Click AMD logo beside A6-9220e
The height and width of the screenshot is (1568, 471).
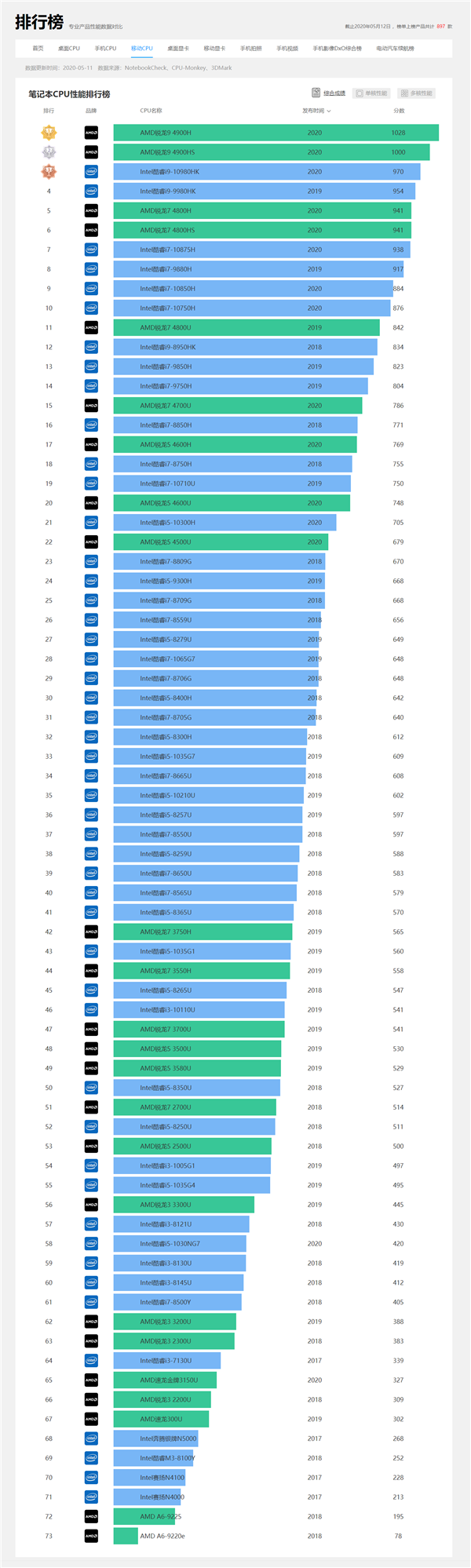(x=91, y=1536)
